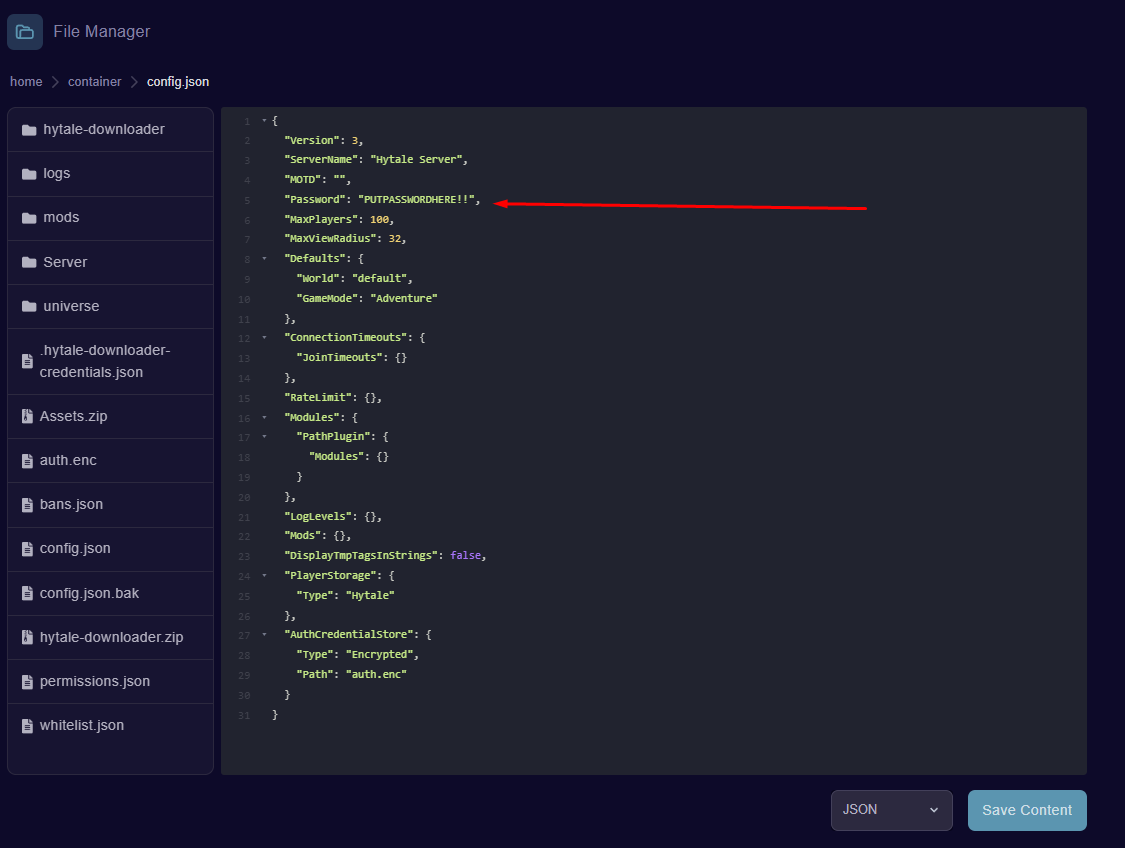The image size is (1125, 848).
Task: Collapse the "ConnectionTimeouts" fold arrow
Action: (264, 338)
